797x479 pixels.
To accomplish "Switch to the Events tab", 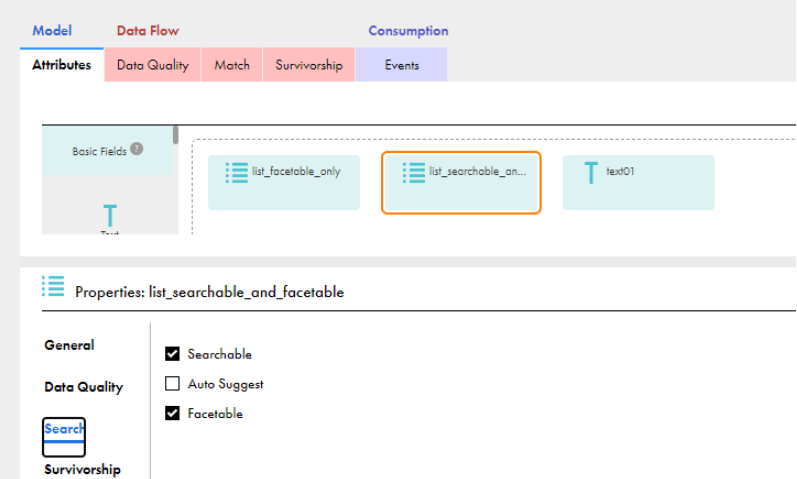I will click(x=402, y=65).
